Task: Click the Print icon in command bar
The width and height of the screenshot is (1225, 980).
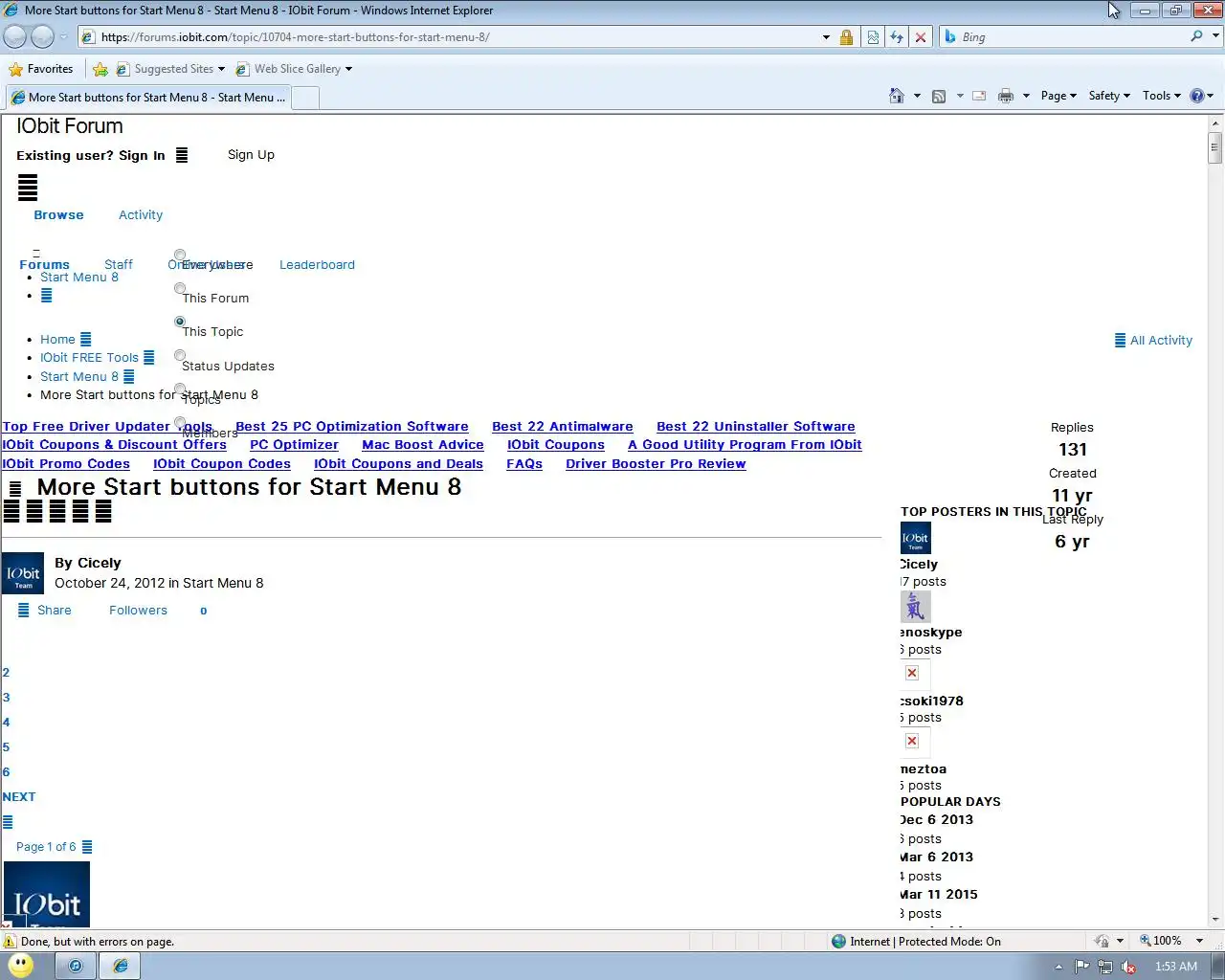Action: point(1006,96)
